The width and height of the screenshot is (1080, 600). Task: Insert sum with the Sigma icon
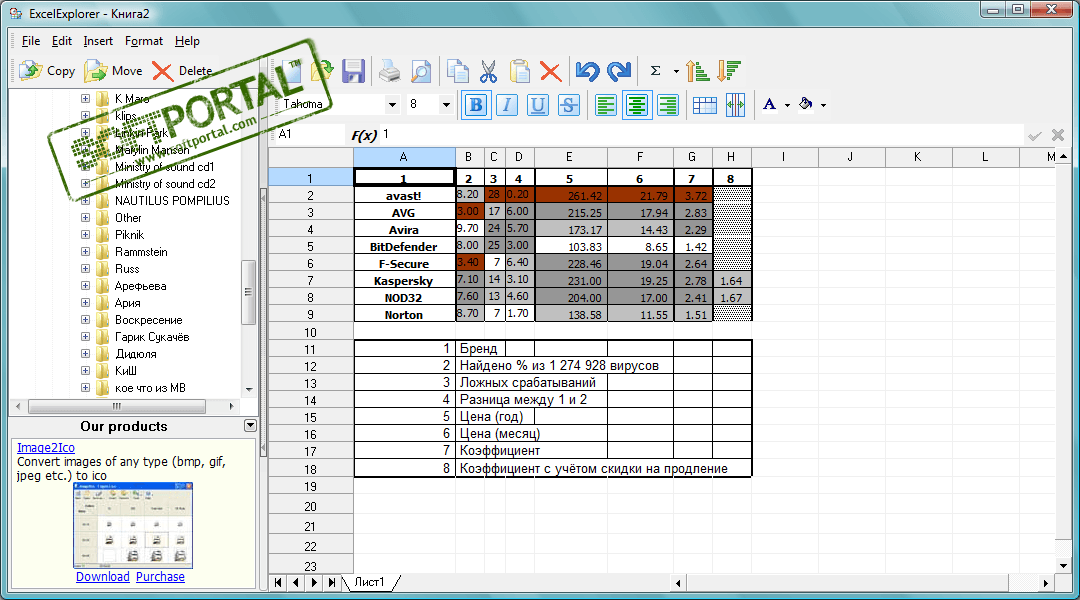(656, 70)
